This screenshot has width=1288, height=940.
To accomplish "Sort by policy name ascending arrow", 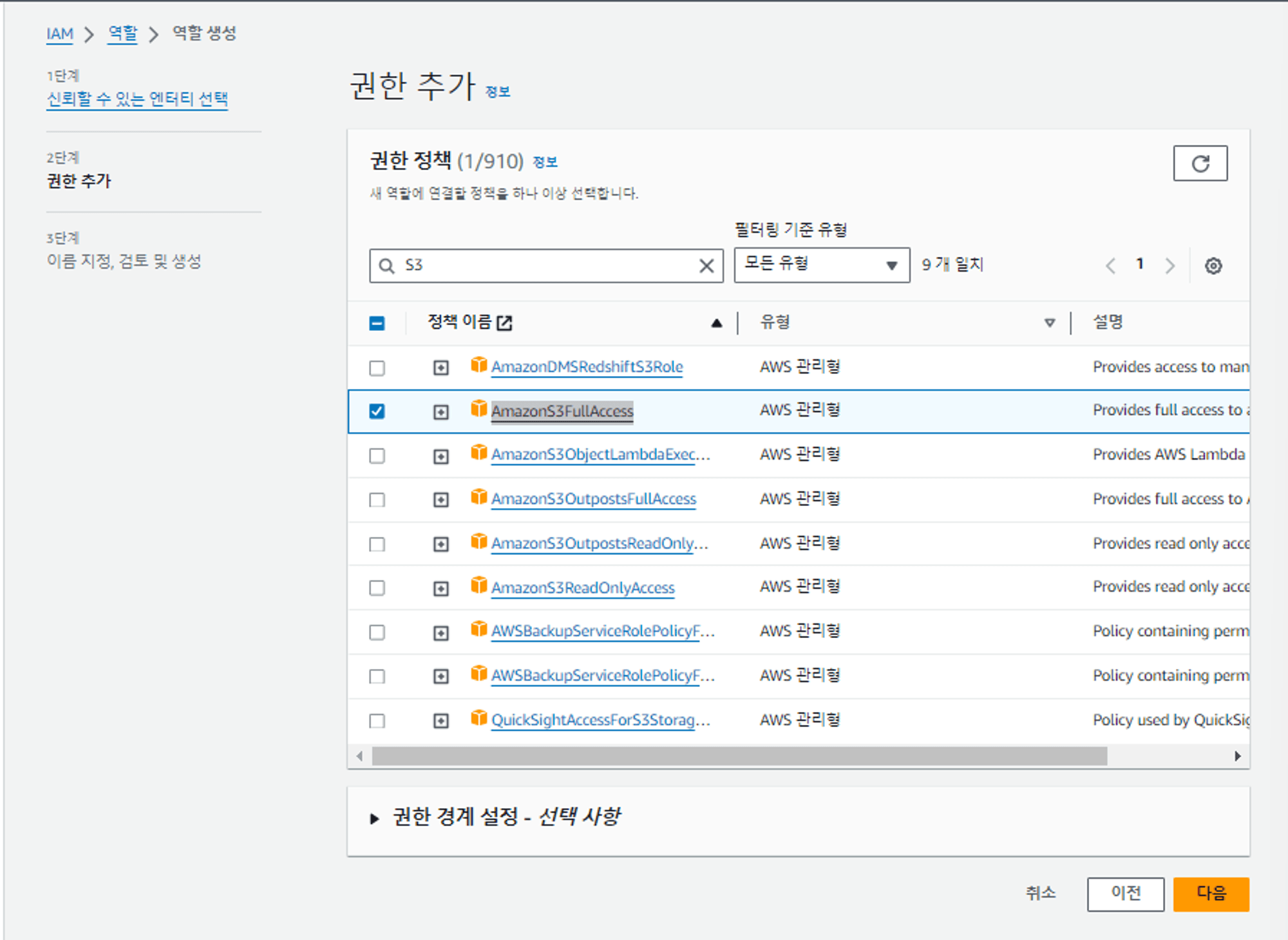I will [716, 323].
